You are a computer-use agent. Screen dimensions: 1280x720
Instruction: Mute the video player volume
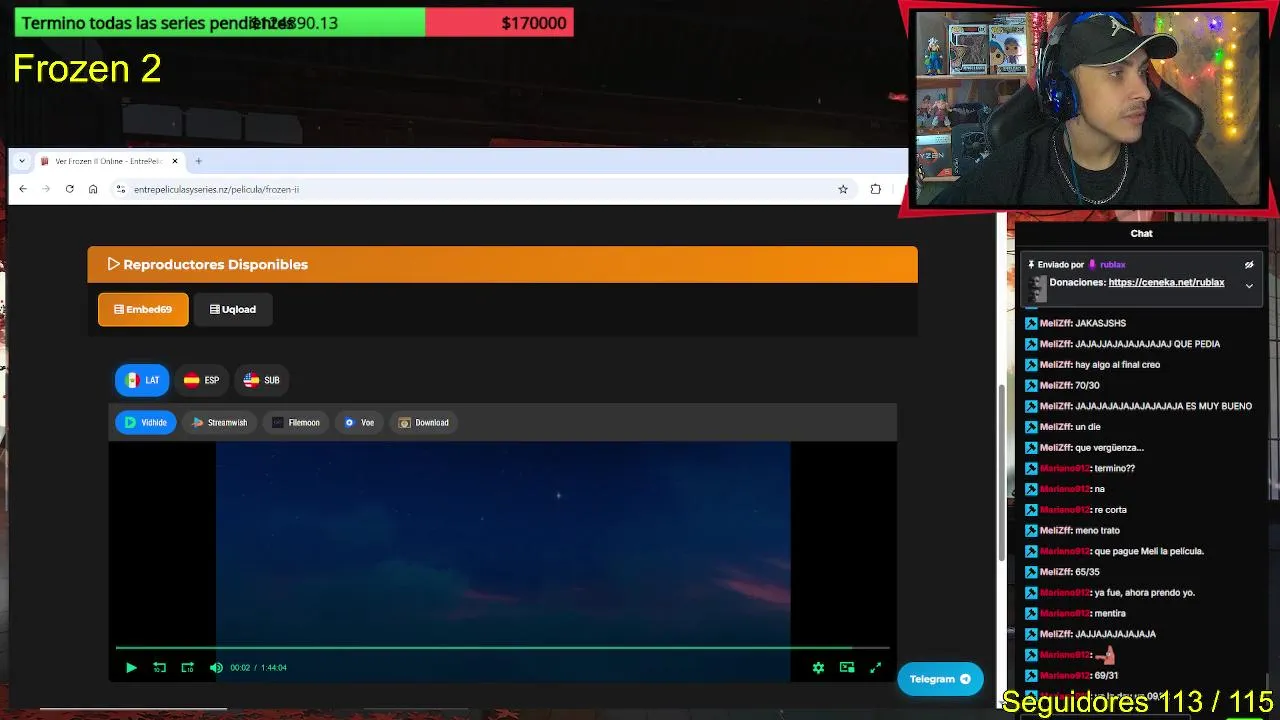pos(216,667)
